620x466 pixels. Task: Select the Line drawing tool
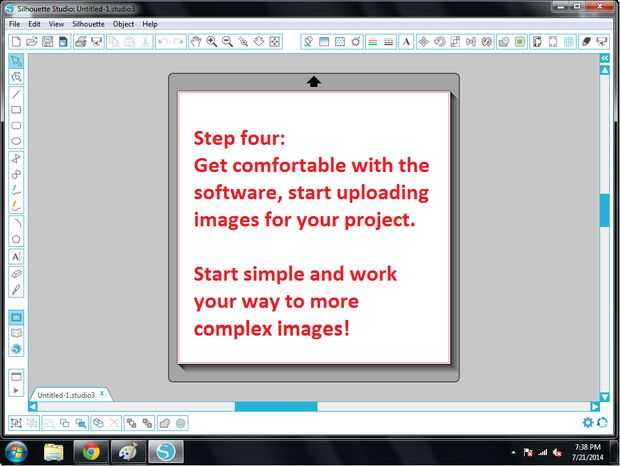pos(16,94)
